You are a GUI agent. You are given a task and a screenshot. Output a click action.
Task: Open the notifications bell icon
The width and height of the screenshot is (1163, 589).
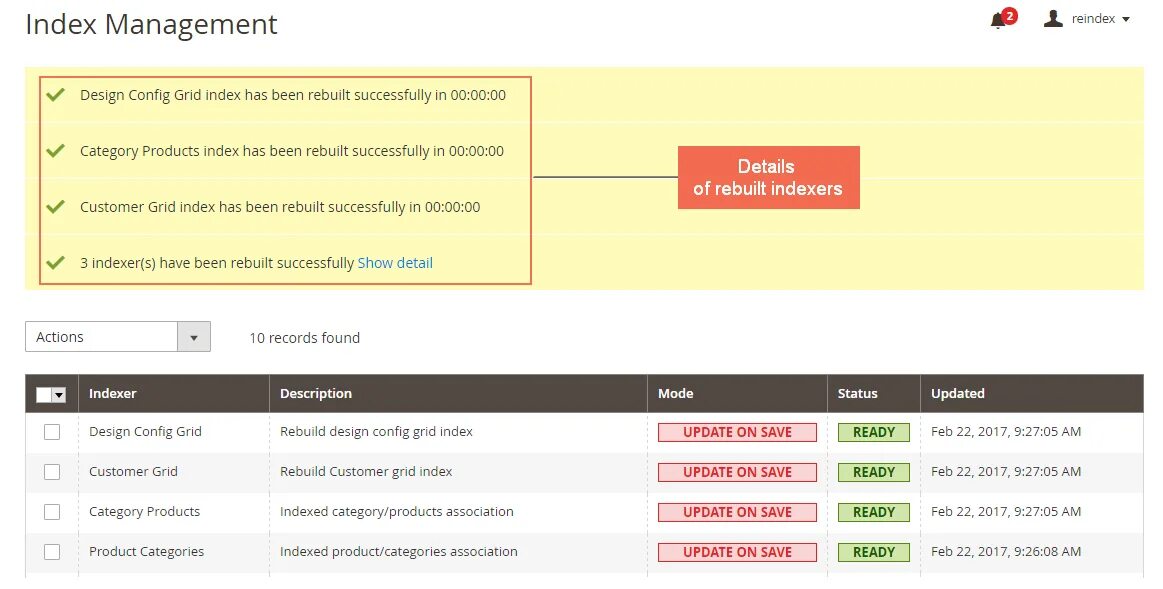click(x=998, y=20)
